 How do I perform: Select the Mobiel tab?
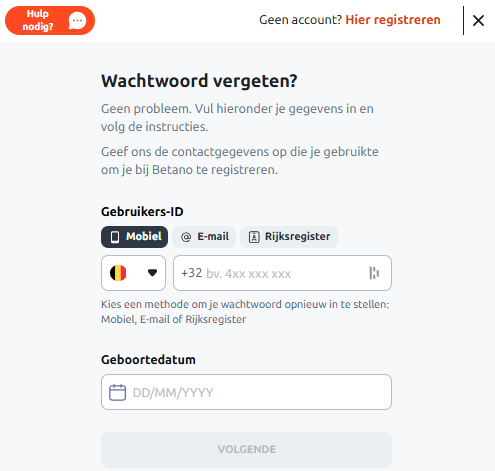(134, 237)
